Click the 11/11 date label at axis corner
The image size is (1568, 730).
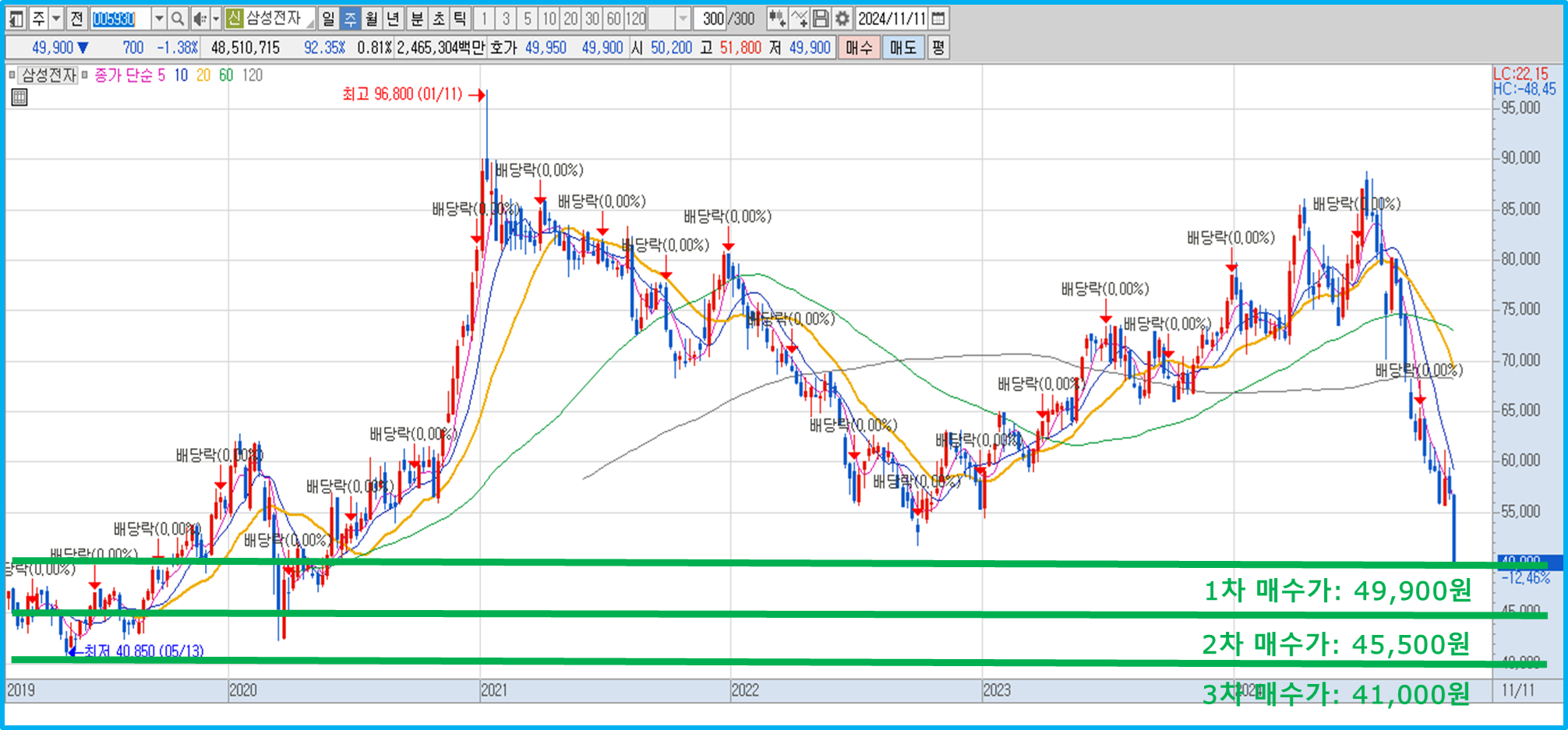pyautogui.click(x=1518, y=689)
